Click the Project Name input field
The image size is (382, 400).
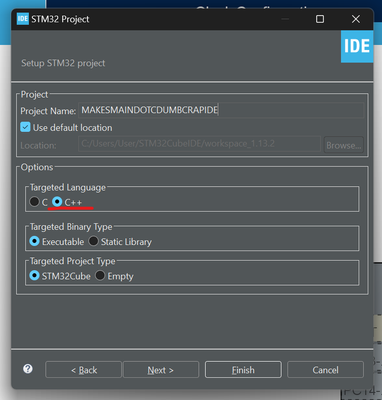221,110
